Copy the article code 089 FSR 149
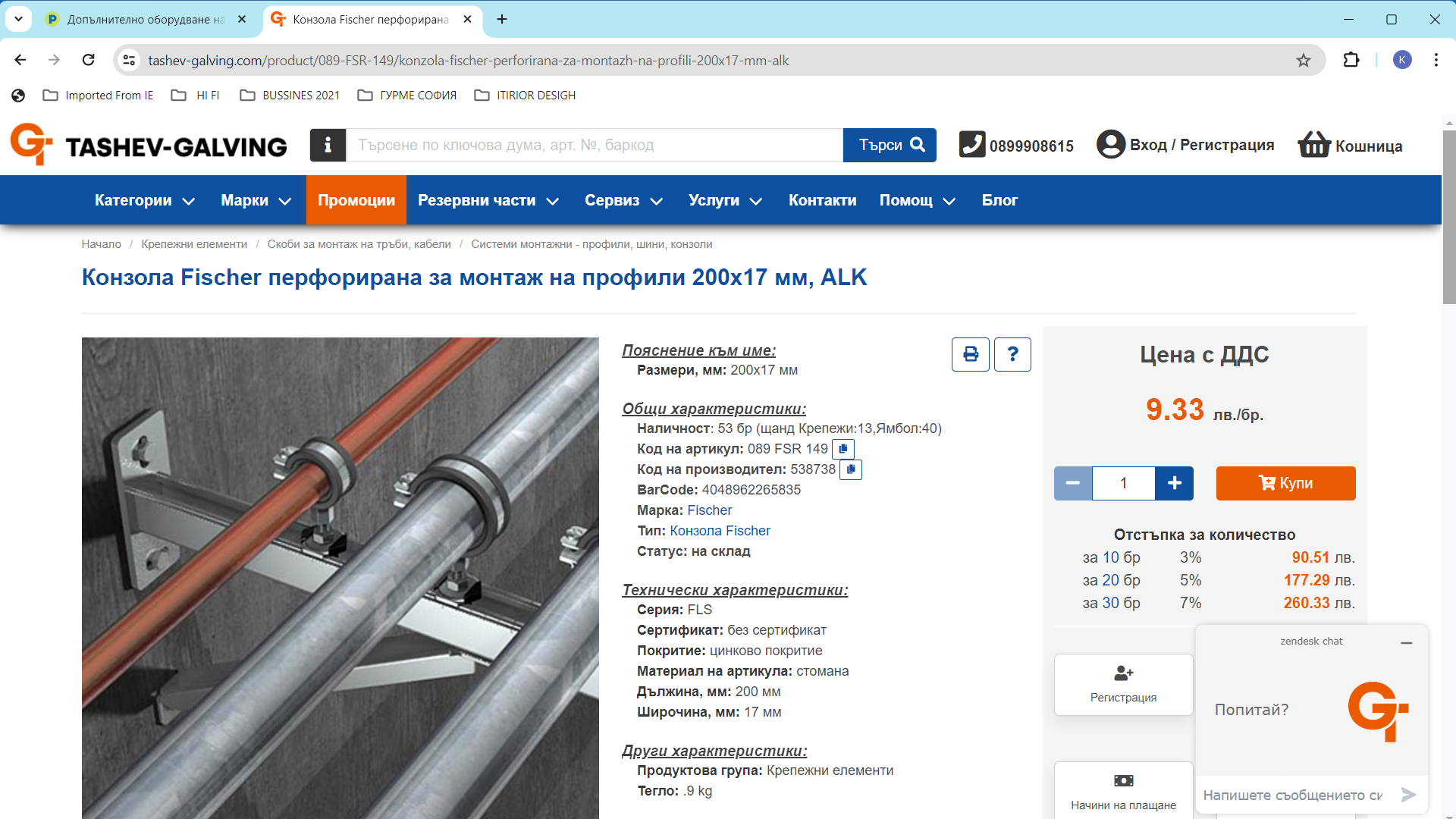Screen dimensions: 1456x819 843,449
